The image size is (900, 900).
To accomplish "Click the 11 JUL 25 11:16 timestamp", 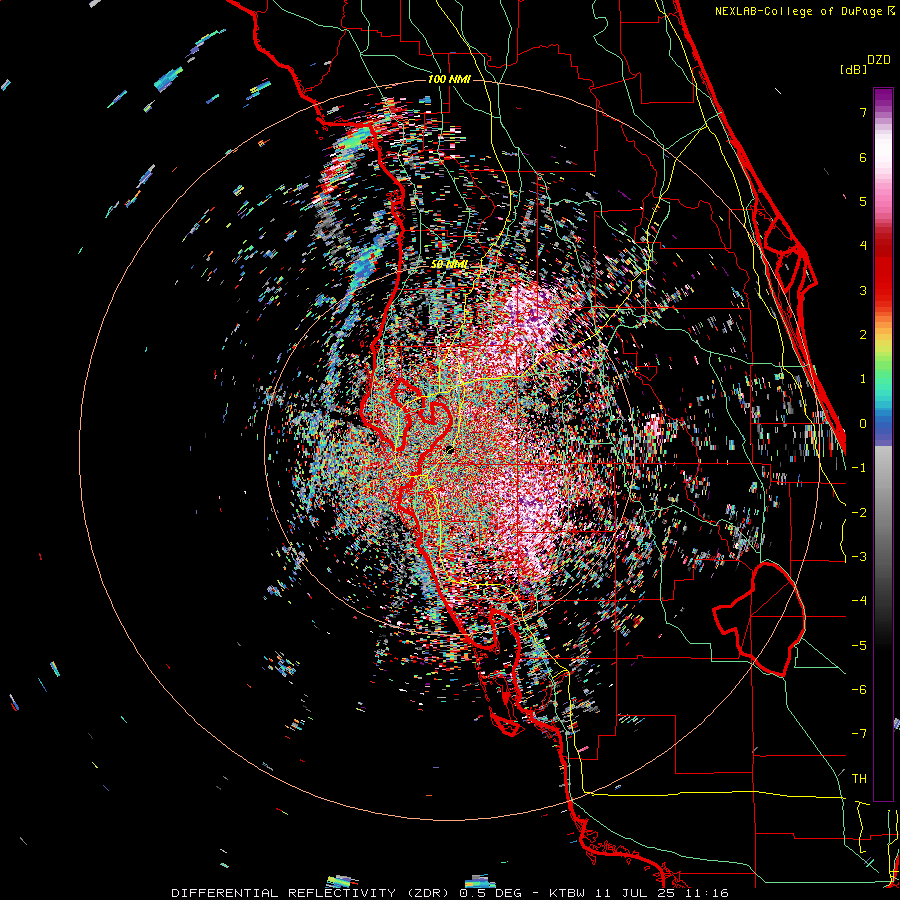I will 661,893.
